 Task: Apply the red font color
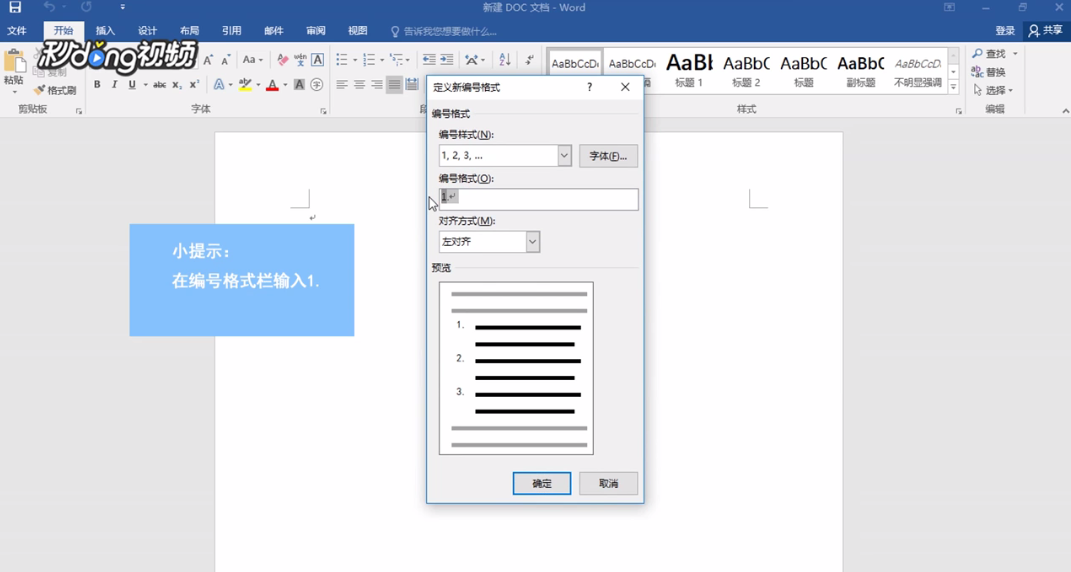(x=272, y=85)
